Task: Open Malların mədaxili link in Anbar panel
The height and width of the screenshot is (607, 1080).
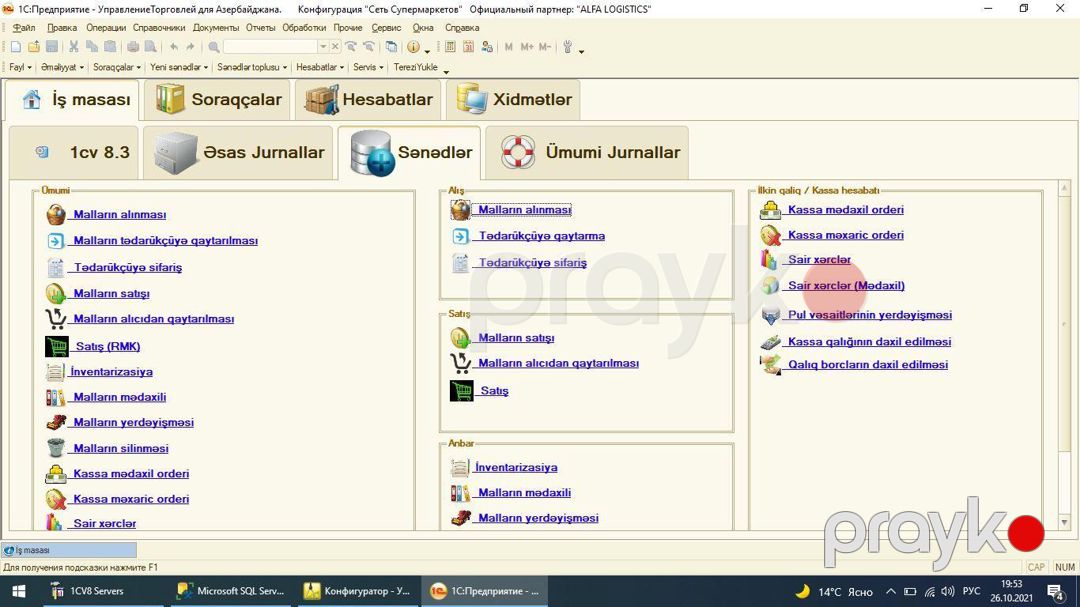Action: 524,493
